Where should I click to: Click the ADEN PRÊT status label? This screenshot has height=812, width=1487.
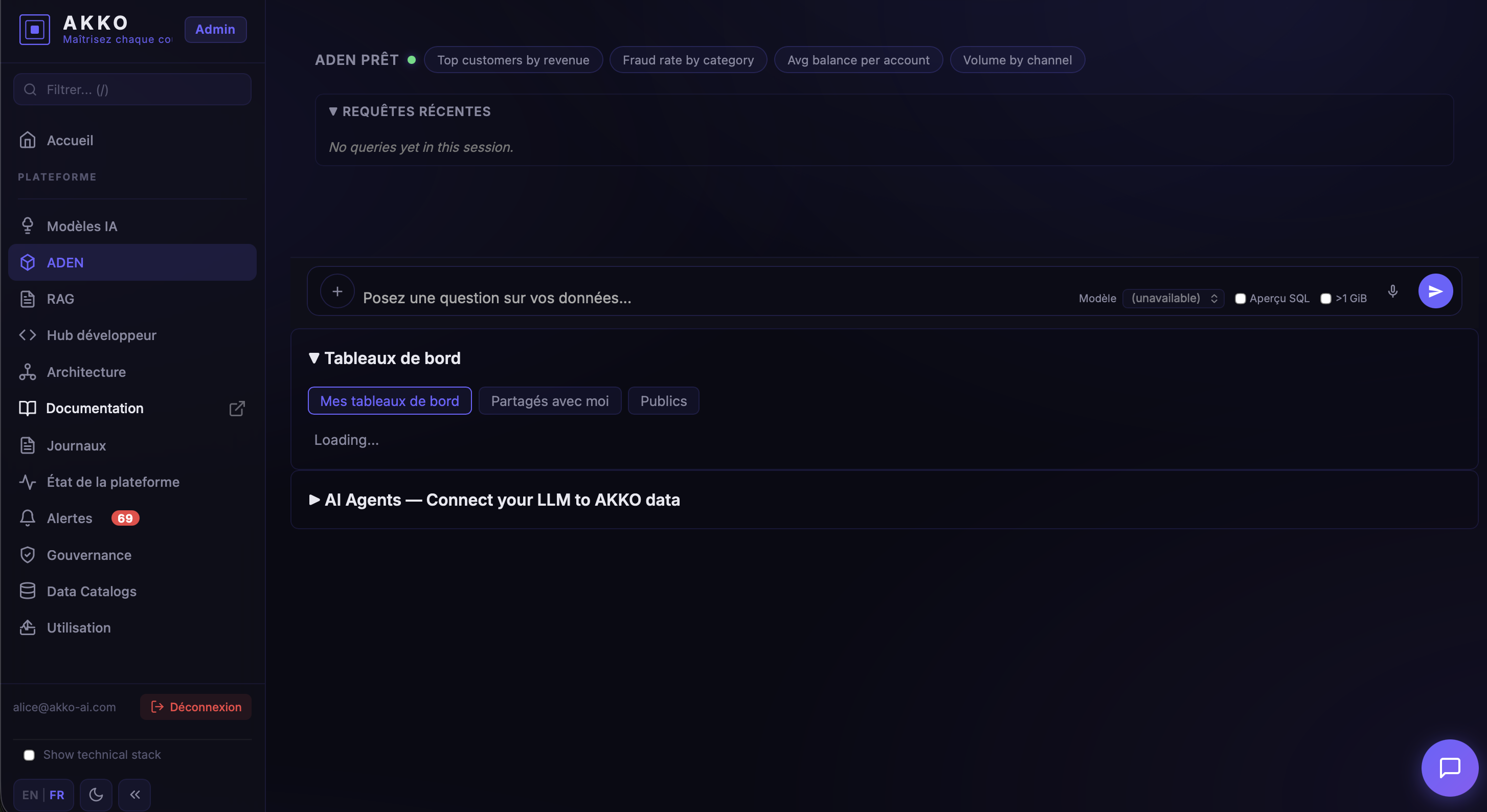(357, 60)
